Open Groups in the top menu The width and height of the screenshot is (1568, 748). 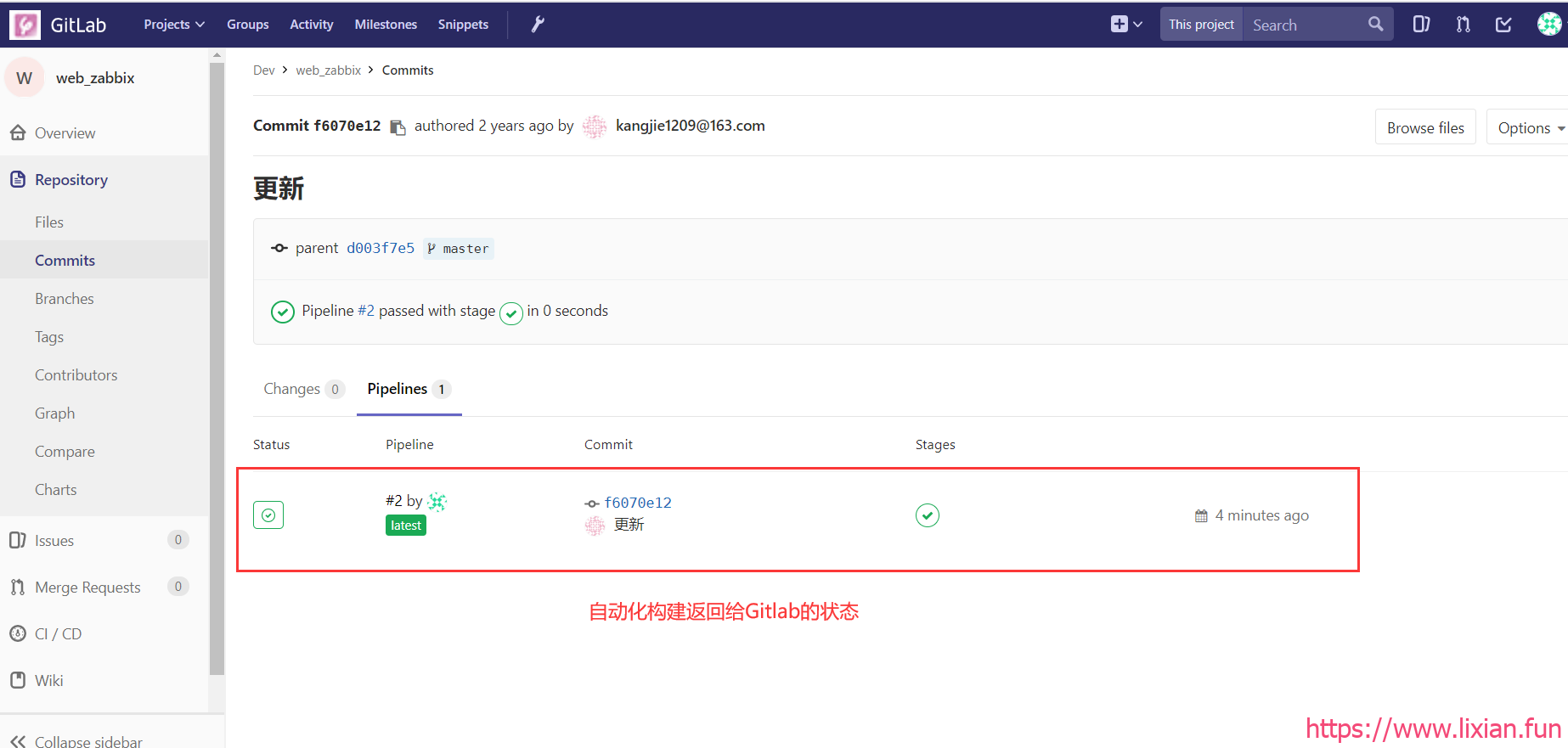click(x=248, y=25)
